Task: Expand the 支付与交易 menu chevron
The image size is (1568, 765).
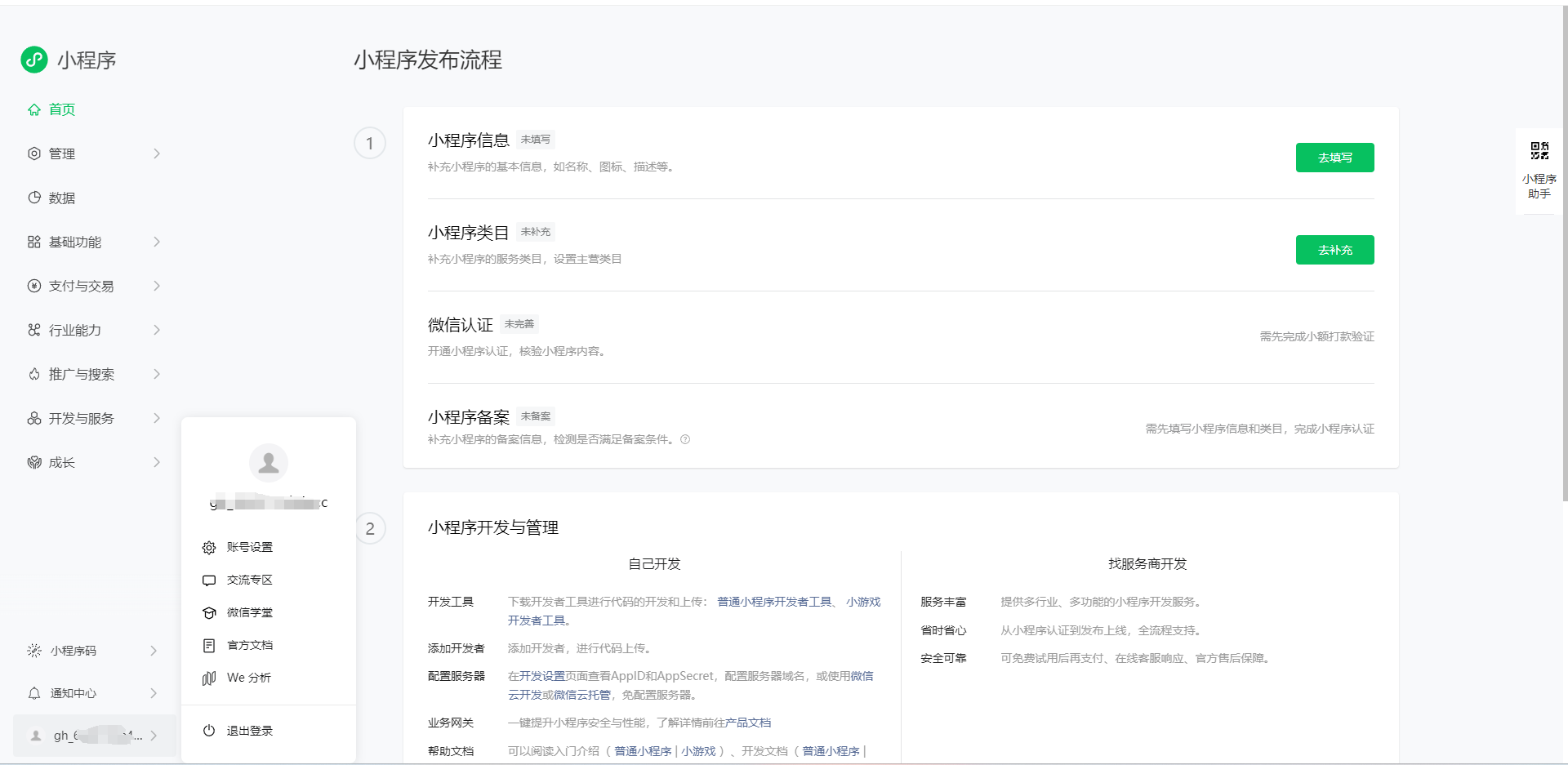Action: coord(157,286)
